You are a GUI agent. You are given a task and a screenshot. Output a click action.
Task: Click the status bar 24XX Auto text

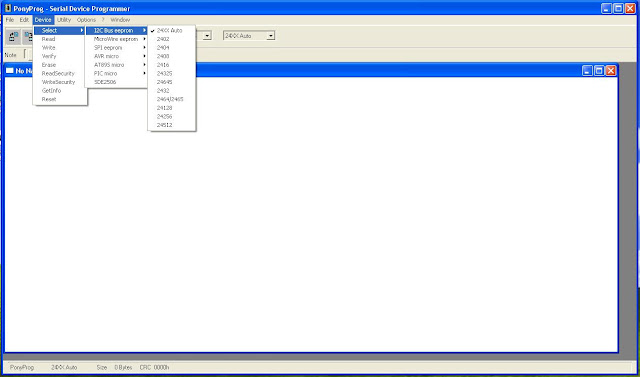[64, 367]
